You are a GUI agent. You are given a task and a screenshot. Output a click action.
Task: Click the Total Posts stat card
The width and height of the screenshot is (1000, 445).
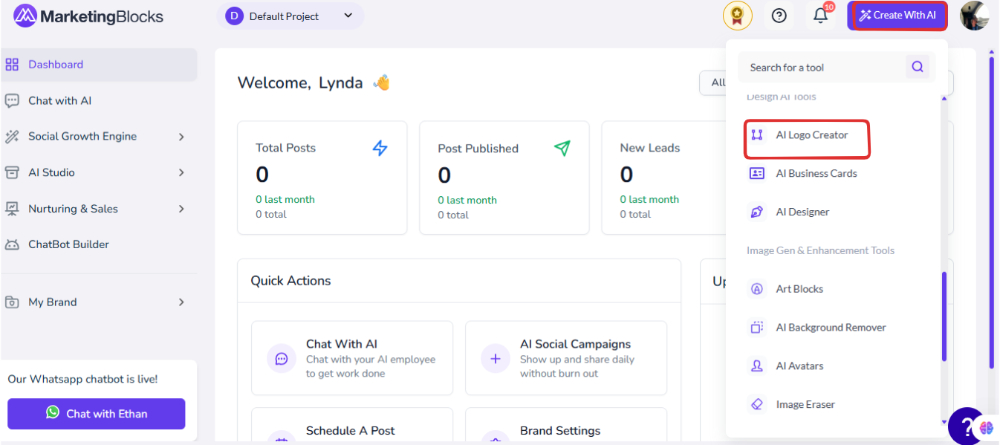pos(322,178)
